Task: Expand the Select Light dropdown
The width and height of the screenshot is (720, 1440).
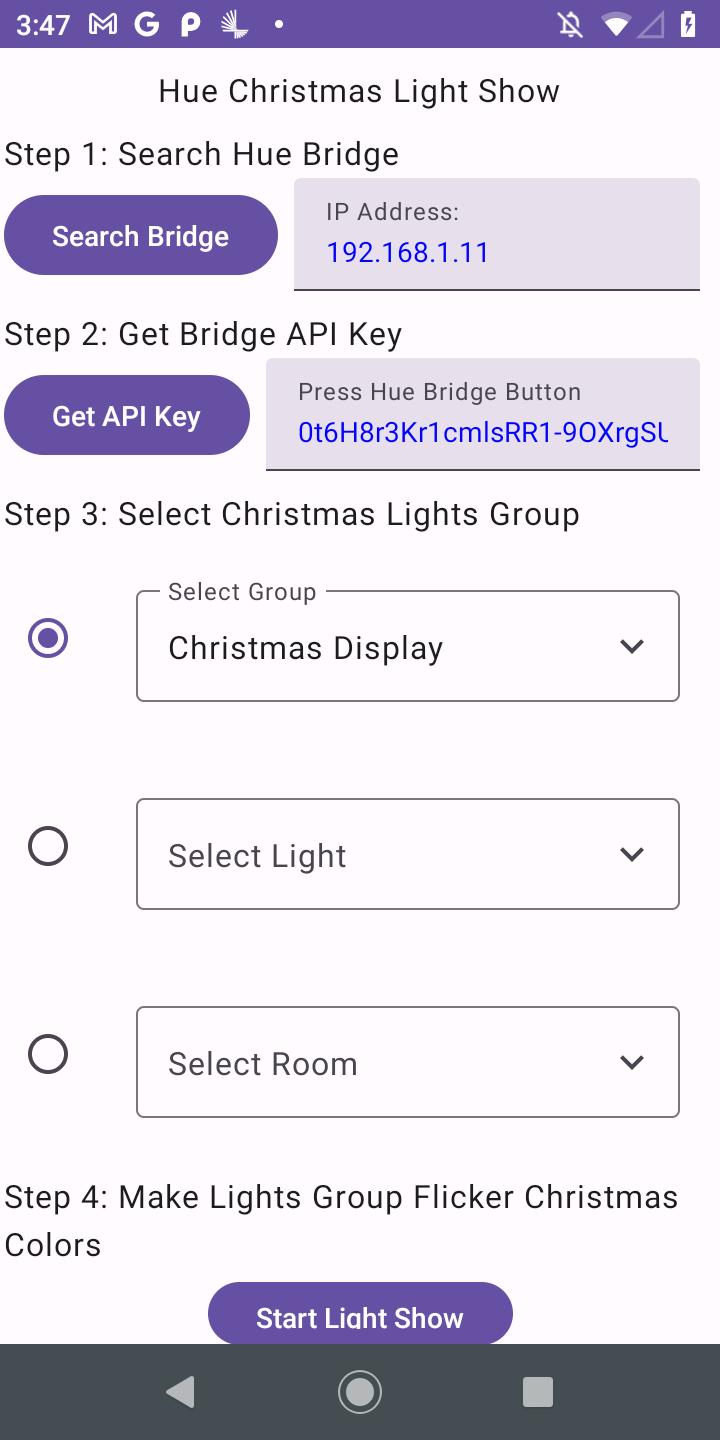Action: [x=408, y=854]
